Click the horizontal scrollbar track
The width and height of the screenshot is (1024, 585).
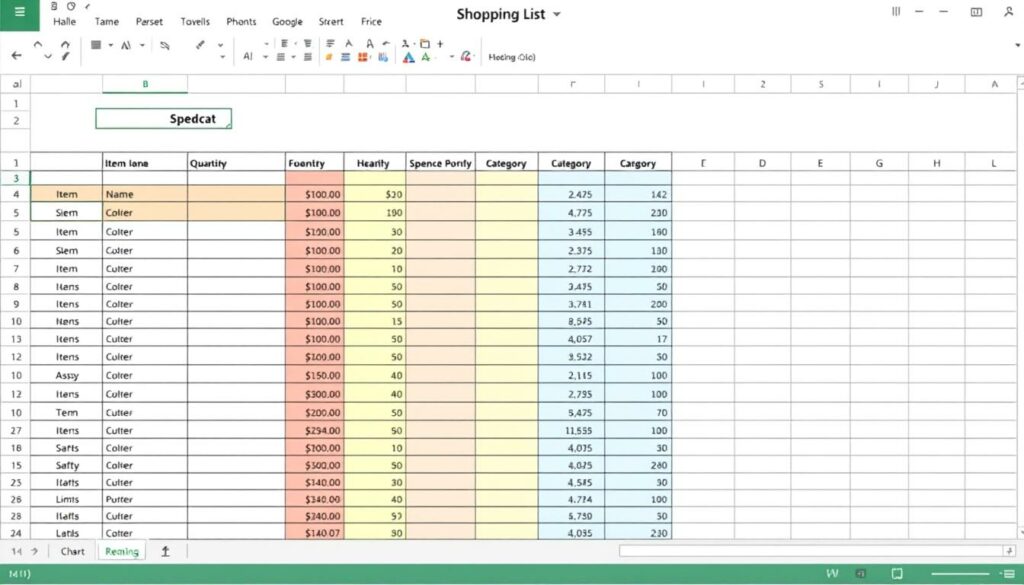812,551
